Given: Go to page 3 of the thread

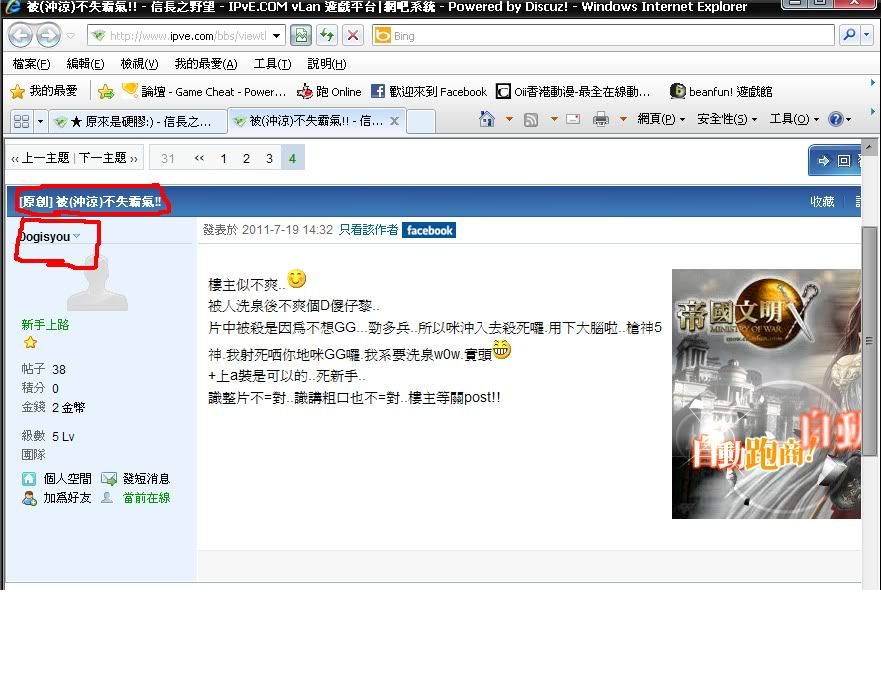Looking at the screenshot, I should click(x=269, y=158).
